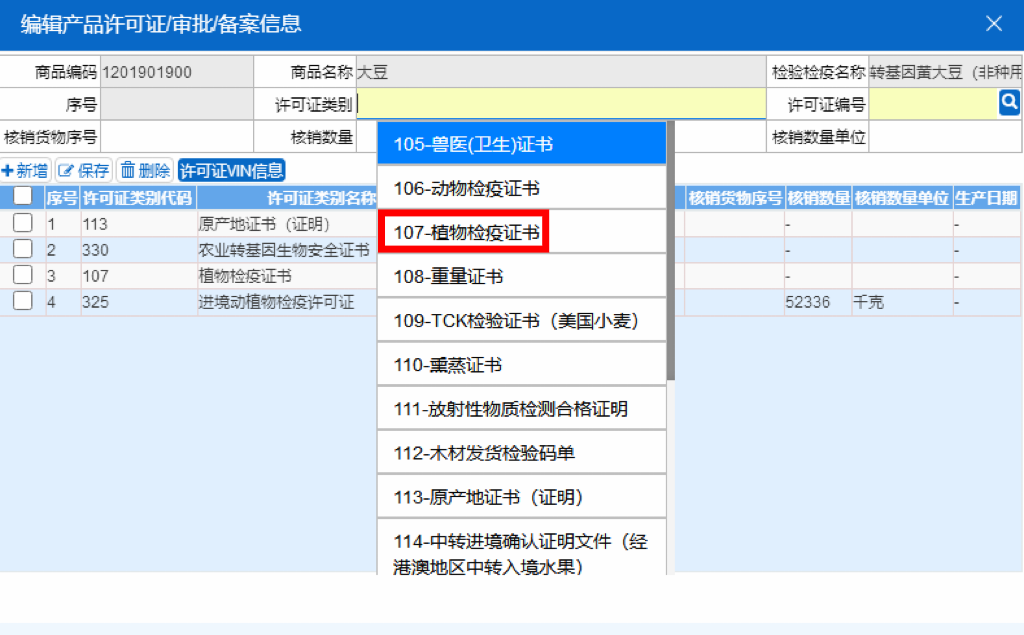Toggle the select-all checkbox in table header
This screenshot has width=1024, height=635.
[x=23, y=196]
